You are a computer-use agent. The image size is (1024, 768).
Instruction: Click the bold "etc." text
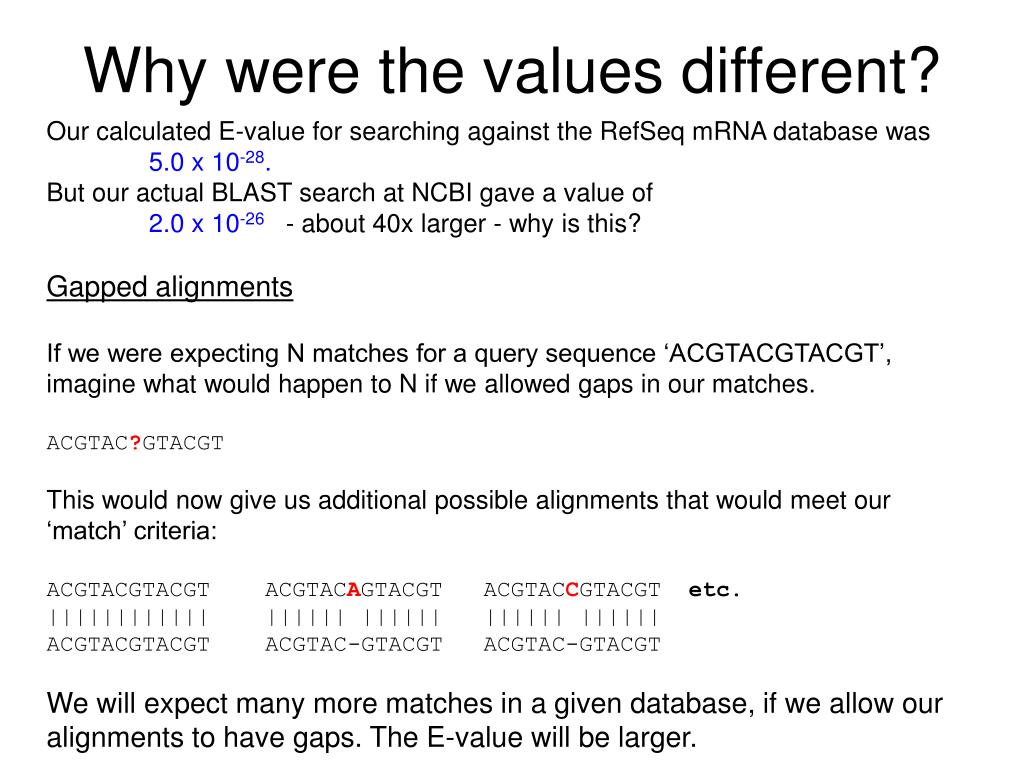point(715,589)
